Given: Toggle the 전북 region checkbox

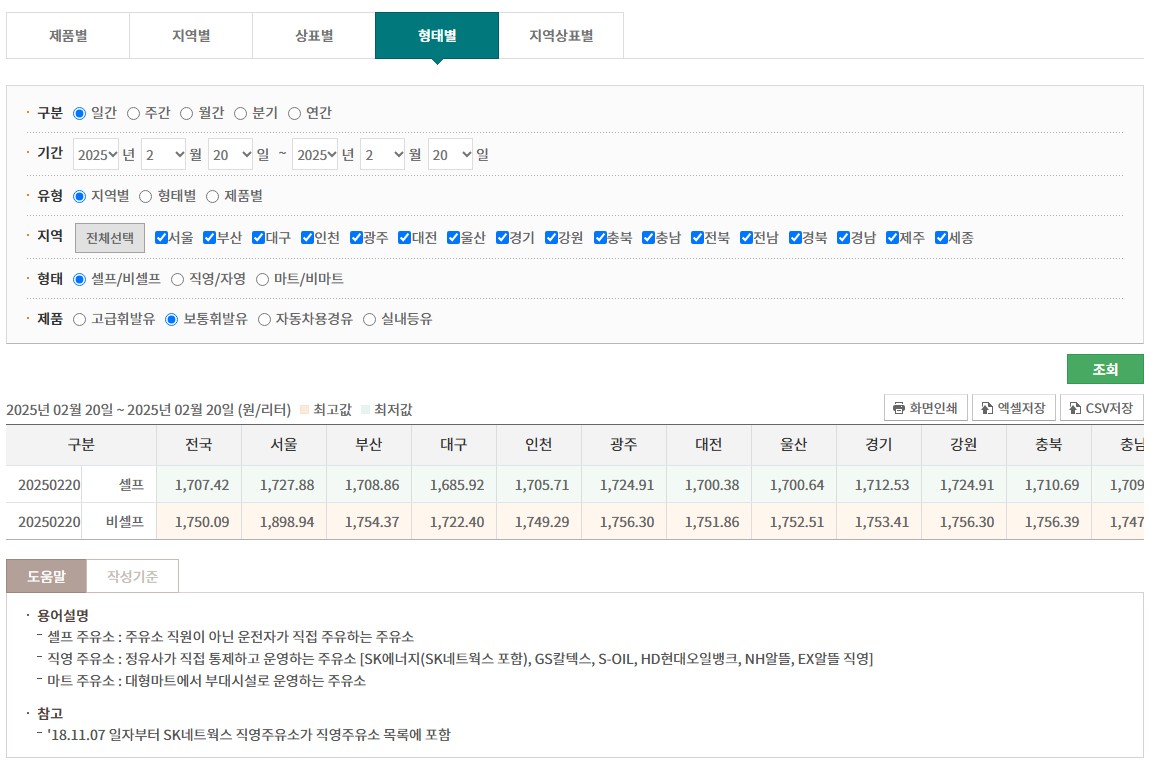Looking at the screenshot, I should [x=697, y=238].
